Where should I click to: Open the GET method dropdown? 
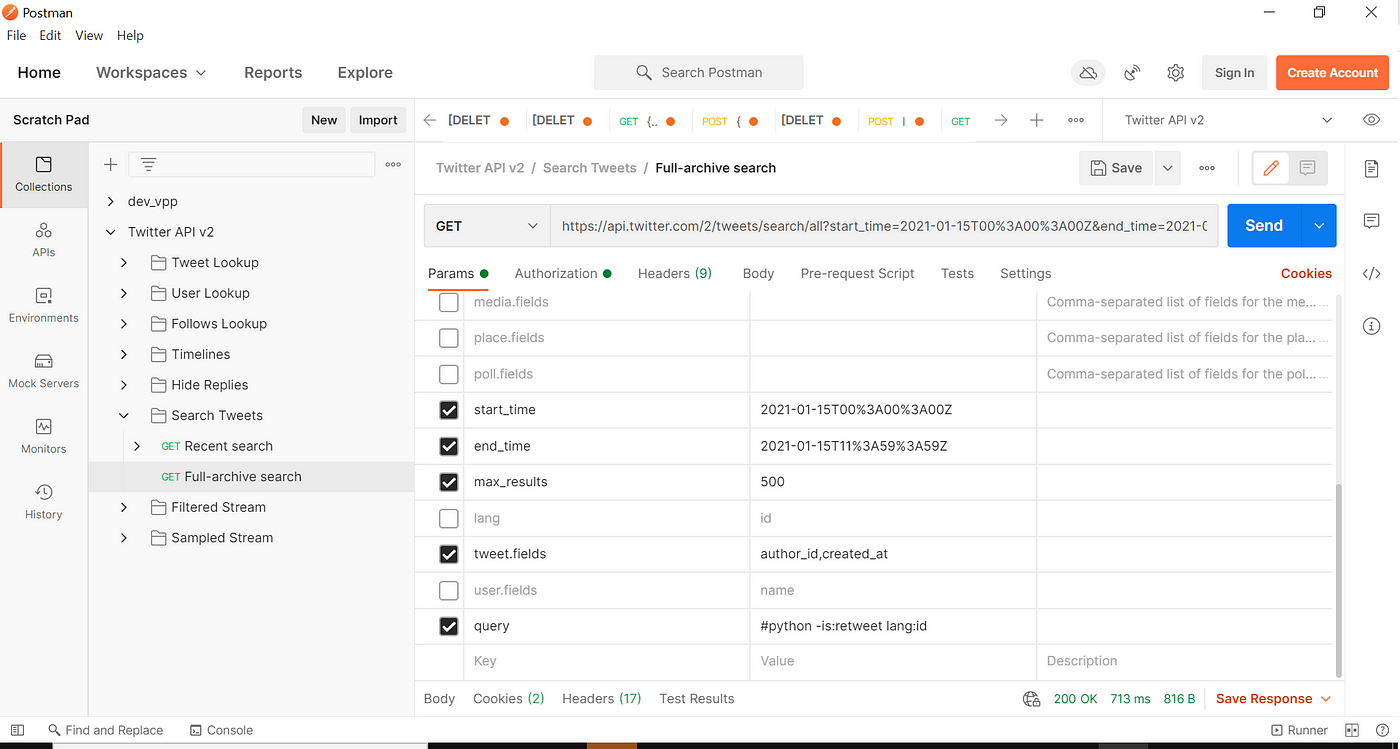click(x=487, y=226)
